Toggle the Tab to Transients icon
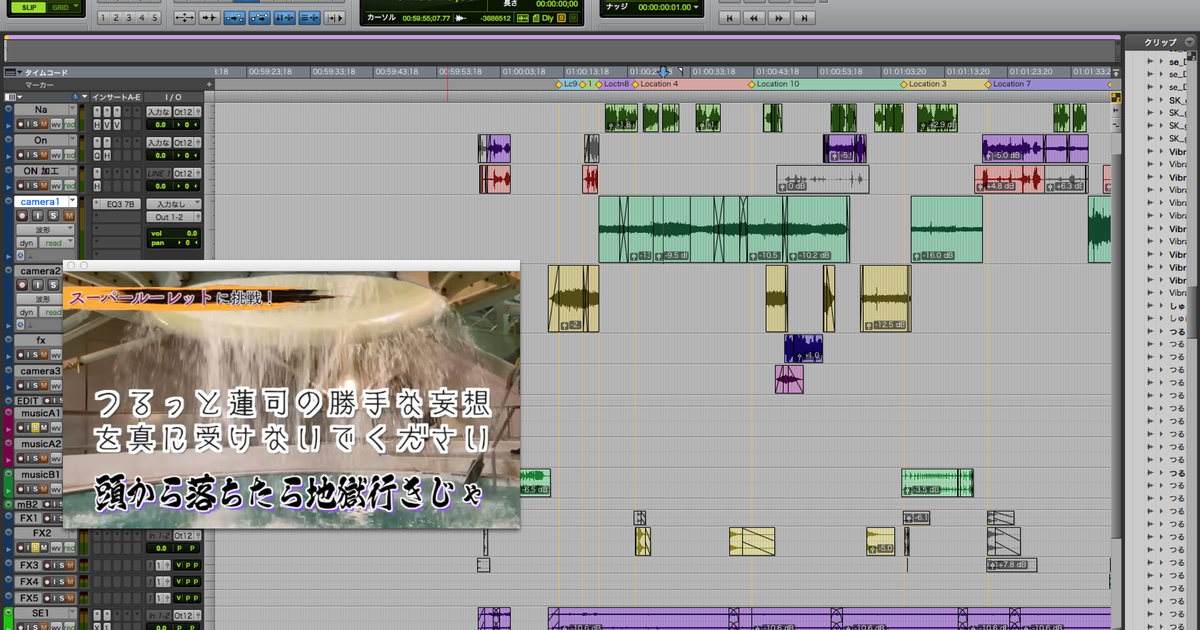The width and height of the screenshot is (1200, 630). [209, 18]
